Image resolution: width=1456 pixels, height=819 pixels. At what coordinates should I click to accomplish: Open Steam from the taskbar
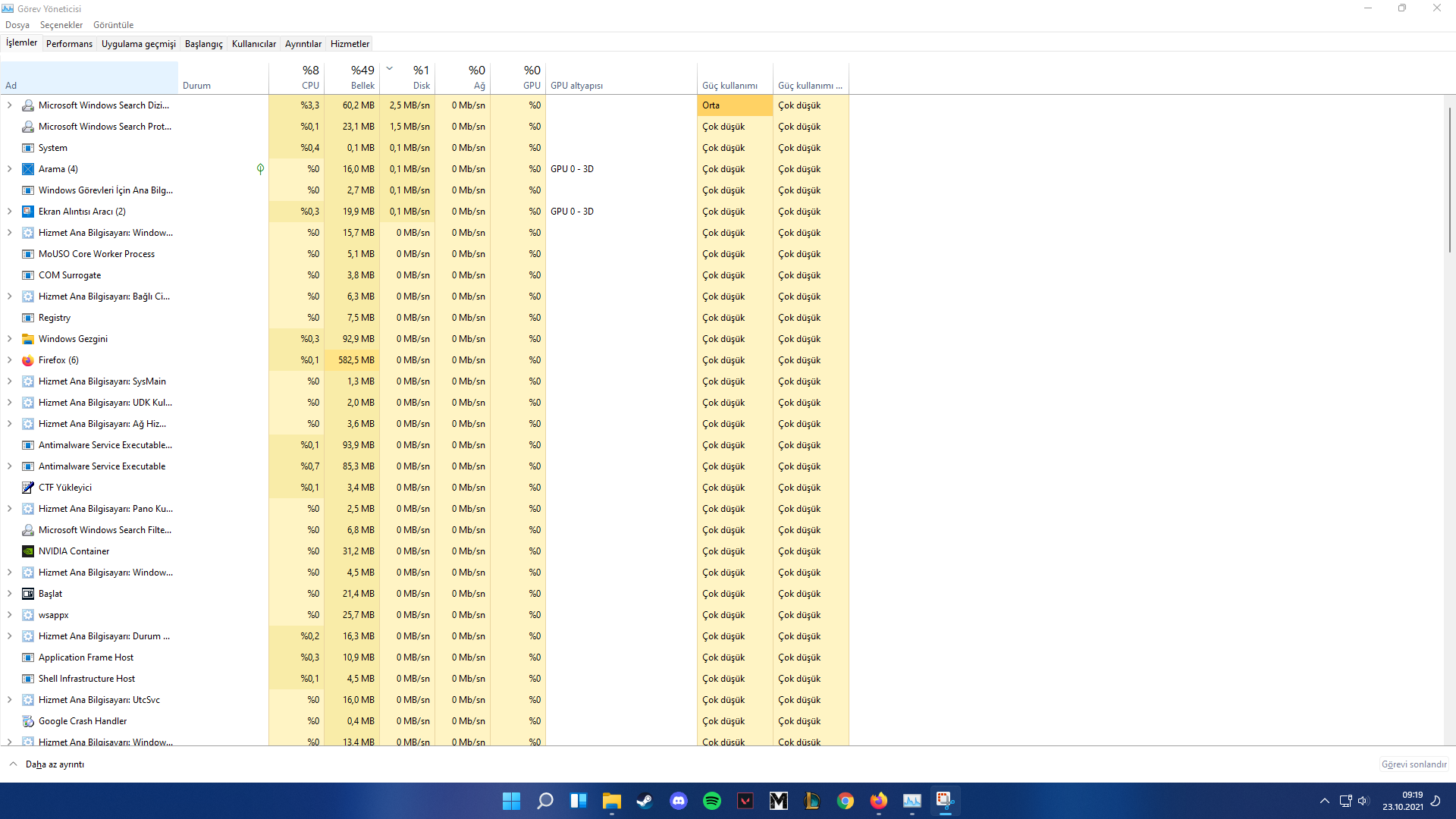(645, 801)
